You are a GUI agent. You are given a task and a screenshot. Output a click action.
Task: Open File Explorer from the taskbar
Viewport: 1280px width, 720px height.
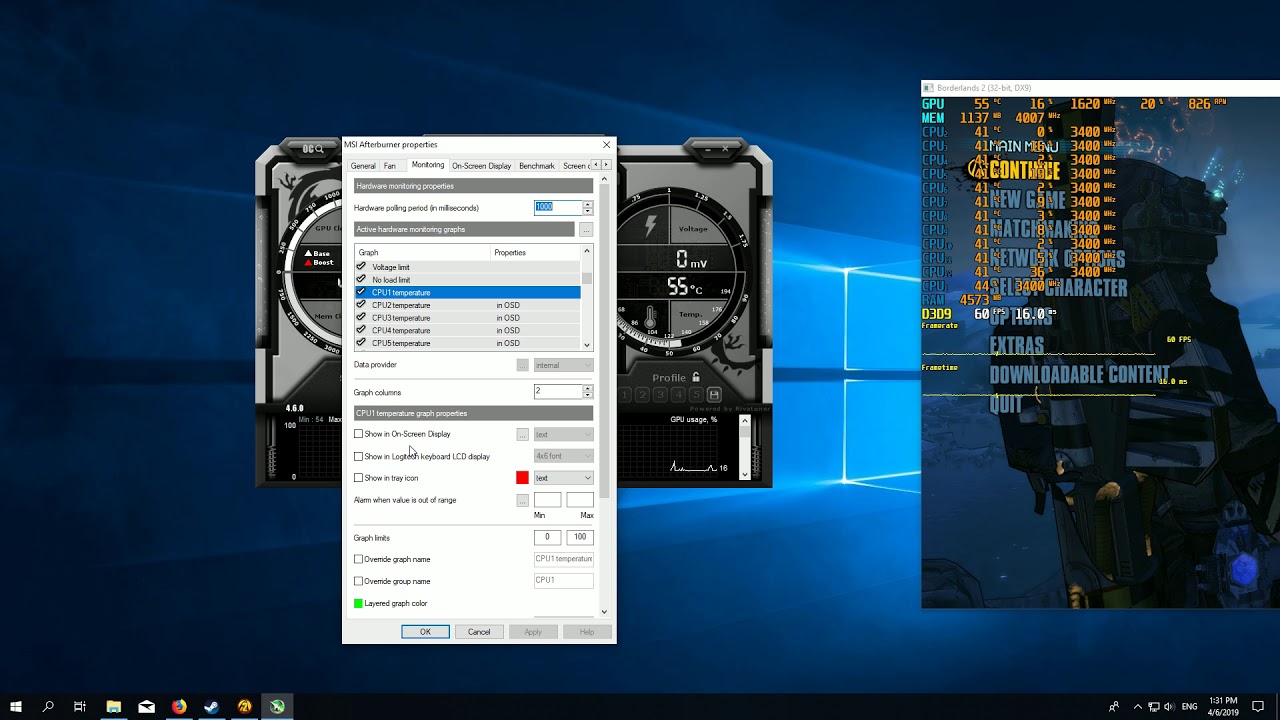click(114, 706)
